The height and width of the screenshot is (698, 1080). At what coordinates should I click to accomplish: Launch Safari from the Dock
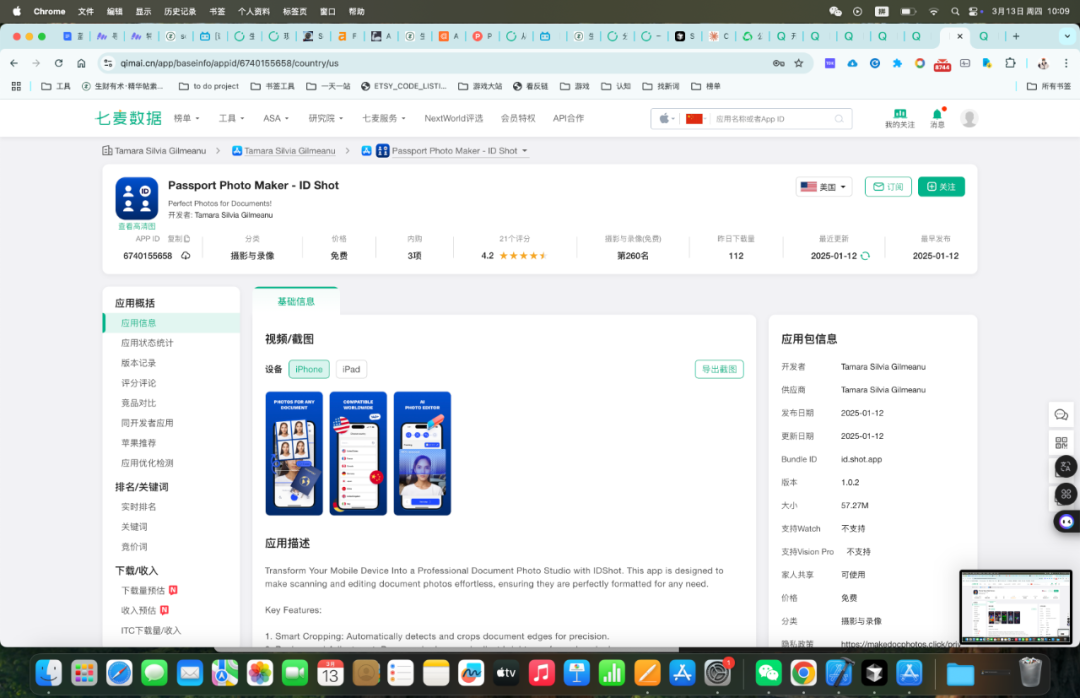119,673
